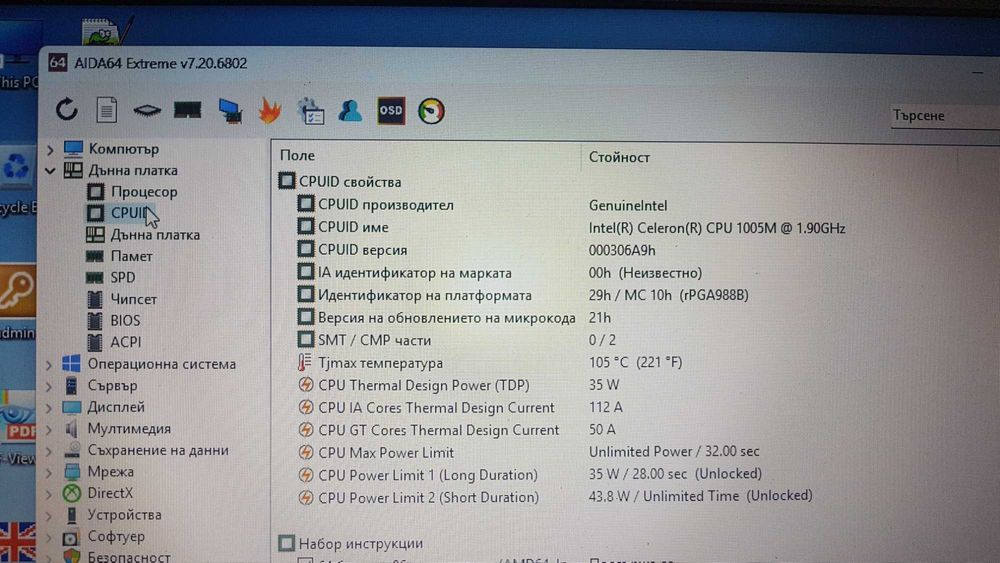
Task: Expand the Мултимедия tree node
Action: pos(49,430)
